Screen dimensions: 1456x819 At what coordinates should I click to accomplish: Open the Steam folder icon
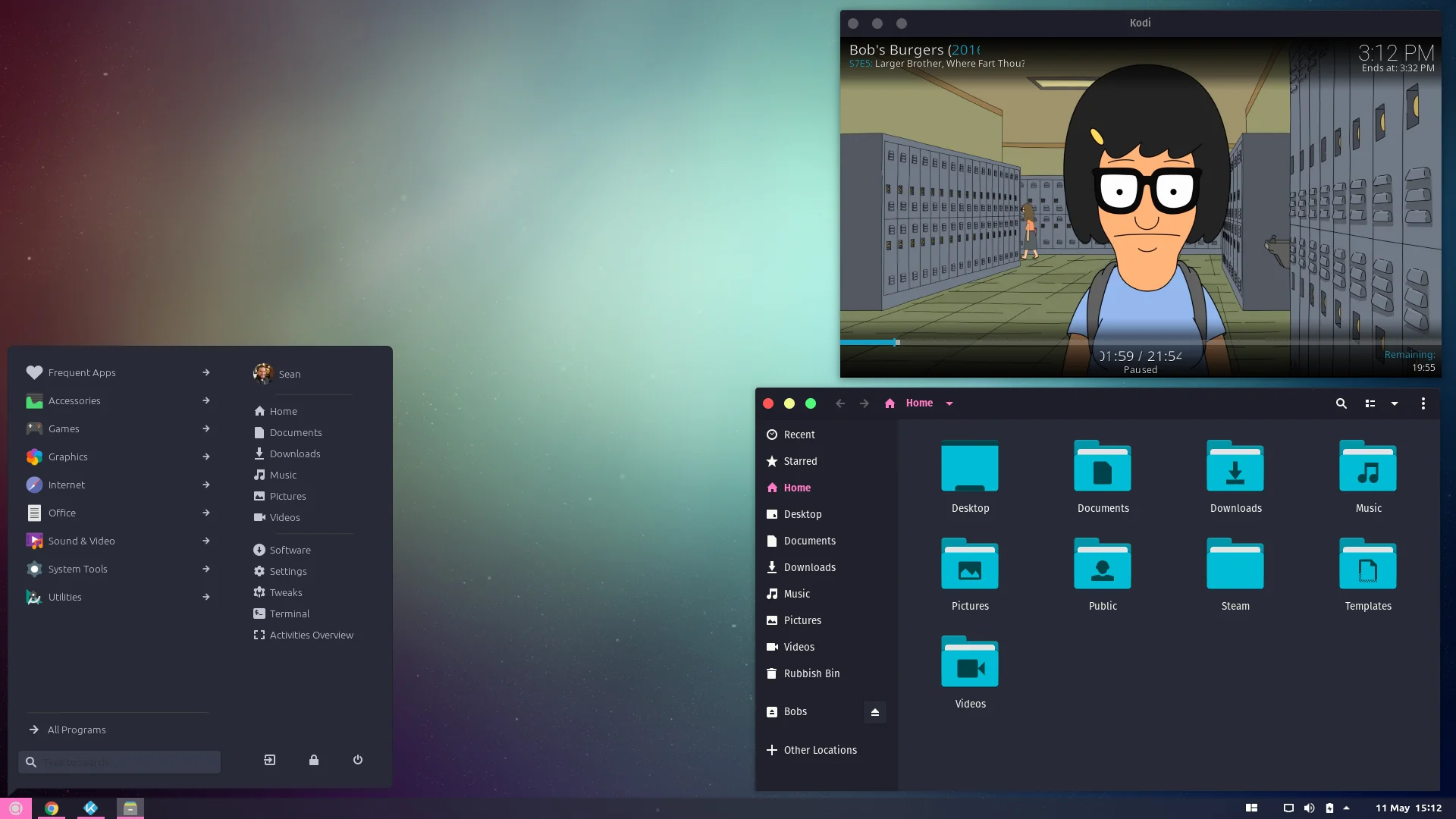(x=1235, y=564)
